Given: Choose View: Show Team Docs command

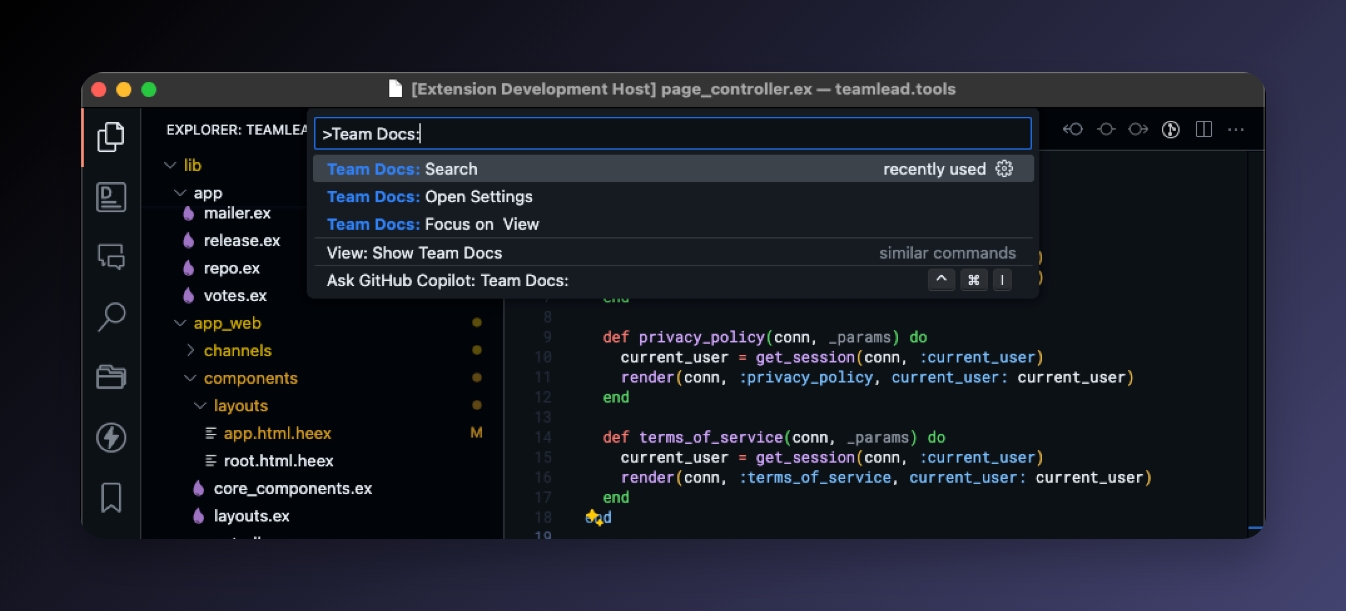Looking at the screenshot, I should (x=673, y=253).
